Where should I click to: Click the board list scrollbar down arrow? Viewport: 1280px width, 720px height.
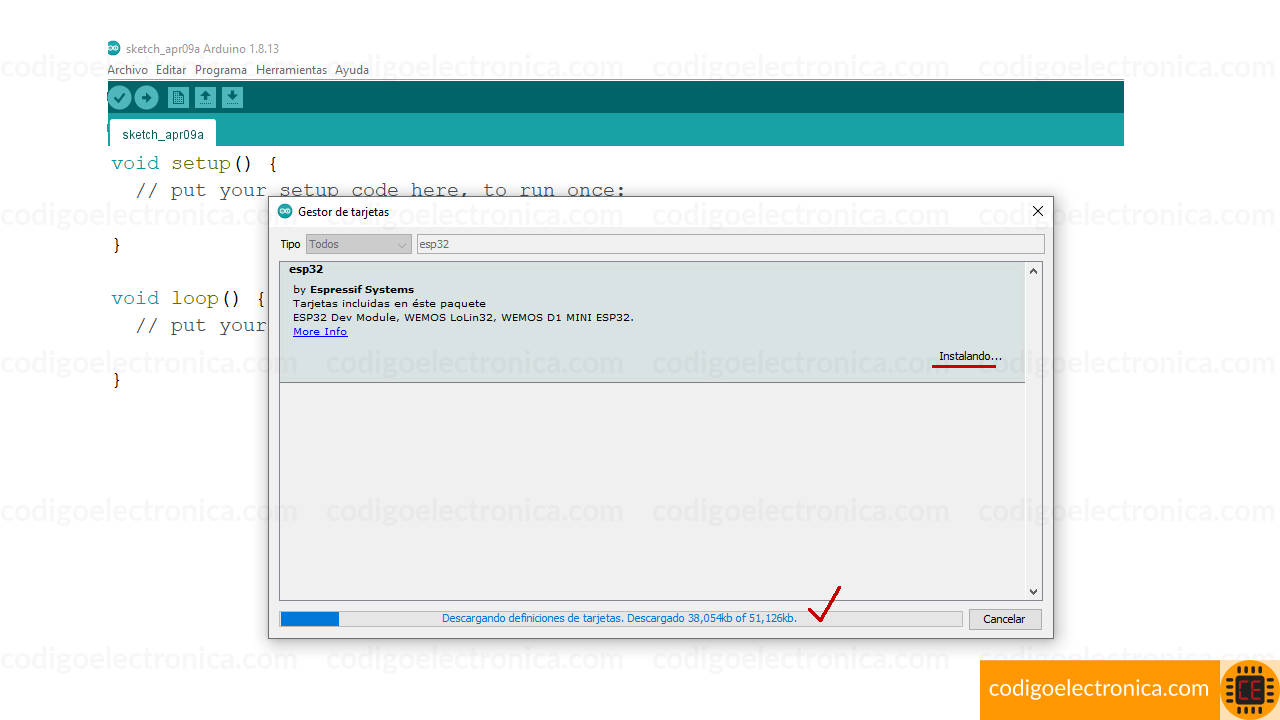coord(1034,592)
